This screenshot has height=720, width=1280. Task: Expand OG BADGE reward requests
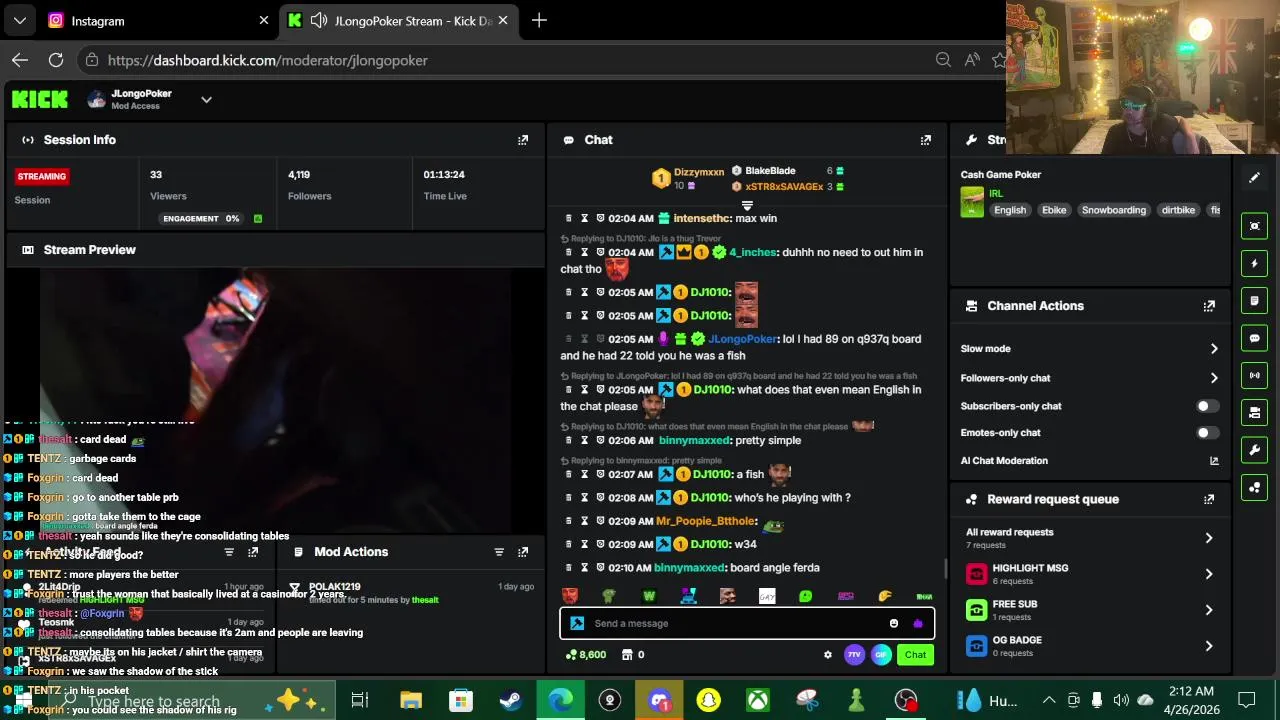point(1209,646)
